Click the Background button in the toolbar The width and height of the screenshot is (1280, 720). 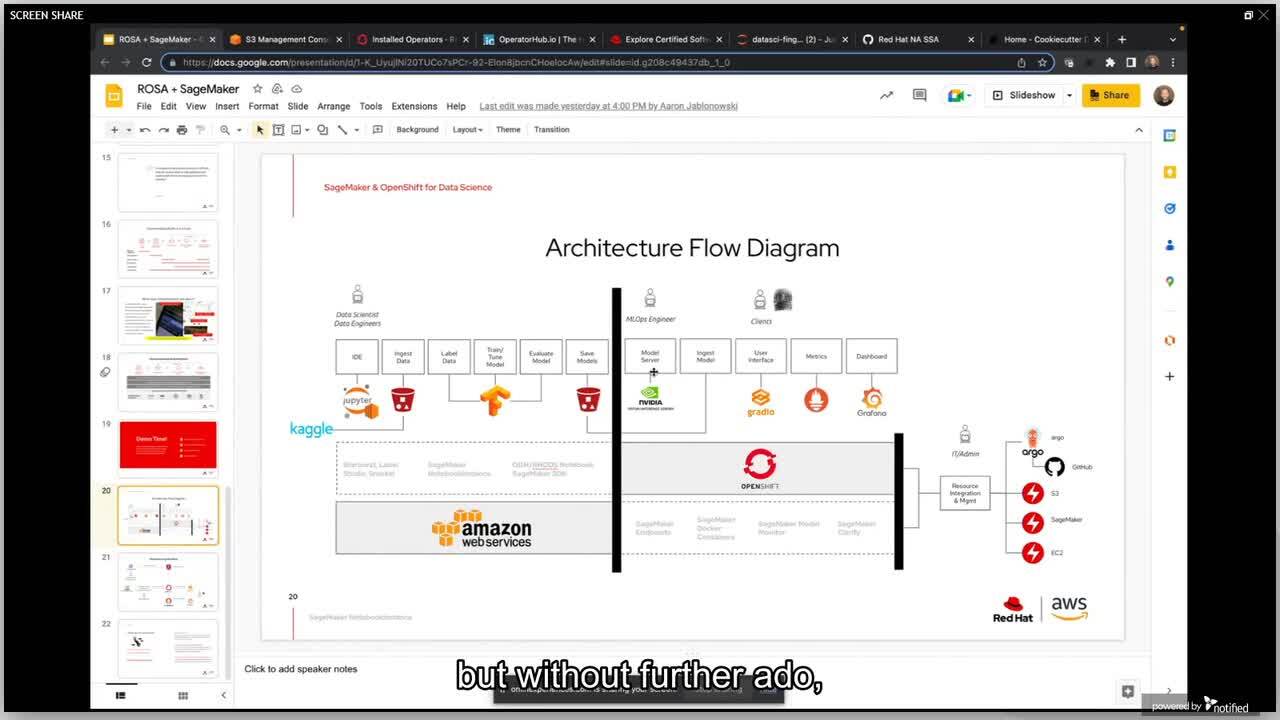[x=417, y=130]
